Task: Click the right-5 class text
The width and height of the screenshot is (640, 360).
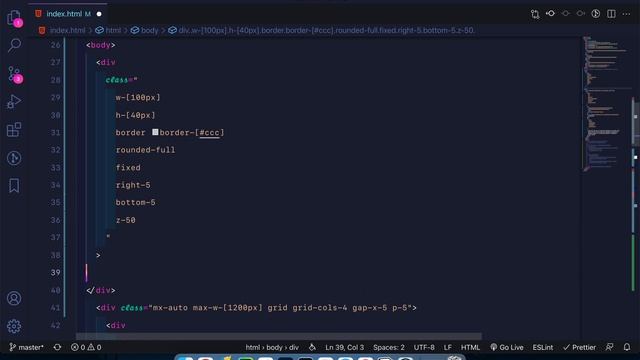Action: click(133, 185)
